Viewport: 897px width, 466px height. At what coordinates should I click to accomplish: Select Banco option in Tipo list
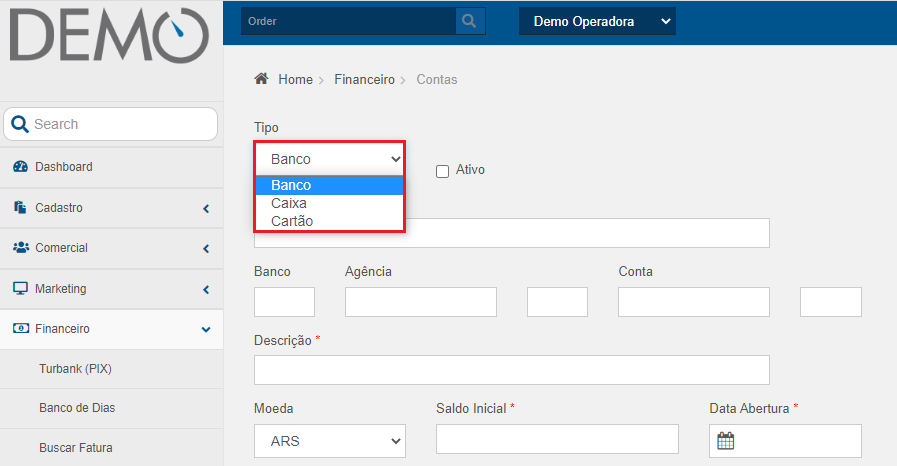330,185
